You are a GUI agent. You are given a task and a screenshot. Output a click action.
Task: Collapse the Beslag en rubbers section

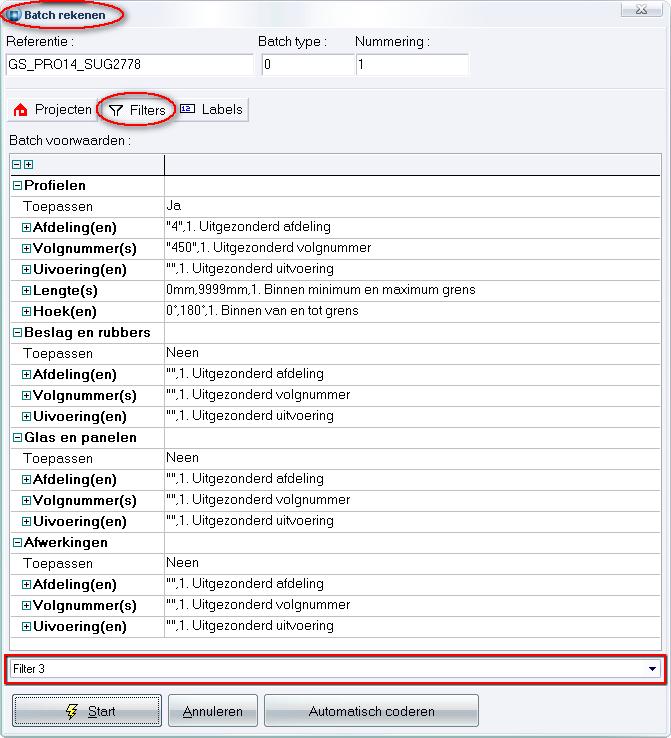[x=17, y=333]
